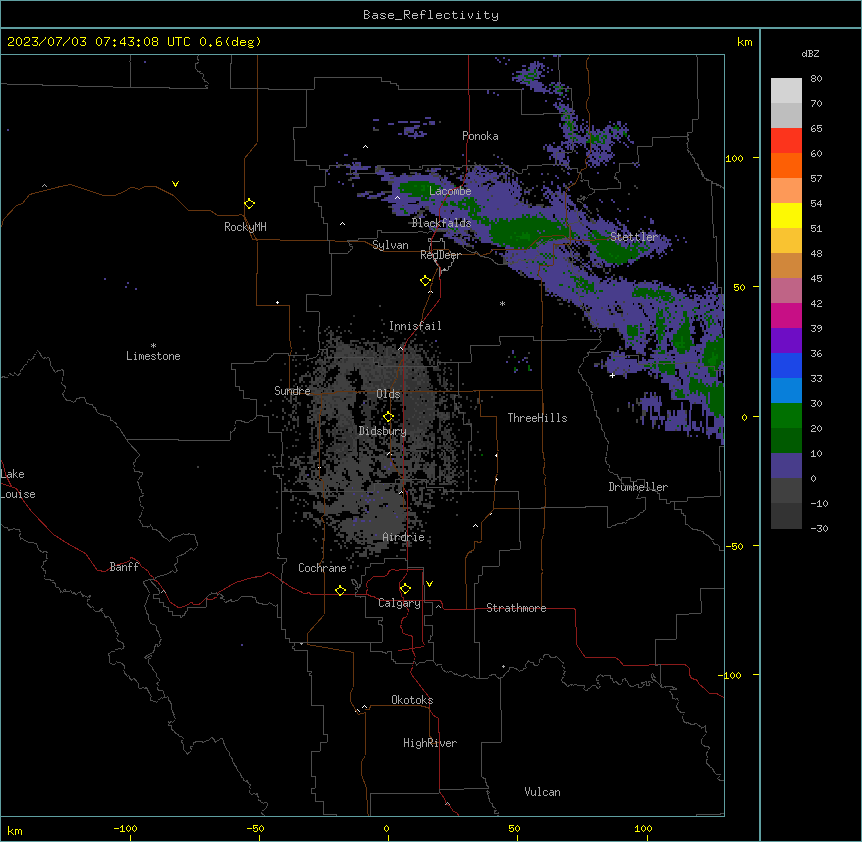
Task: Click the purple 0-10 dBZ color swatch
Action: click(786, 466)
